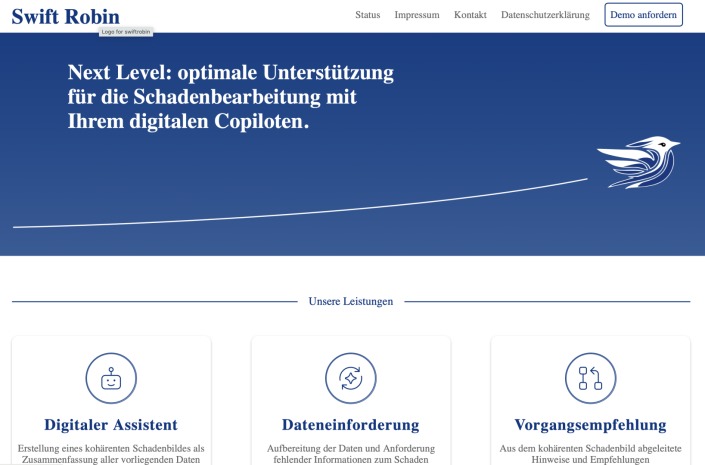This screenshot has height=465, width=705.
Task: Click the Next Level hero headline
Action: [230, 97]
